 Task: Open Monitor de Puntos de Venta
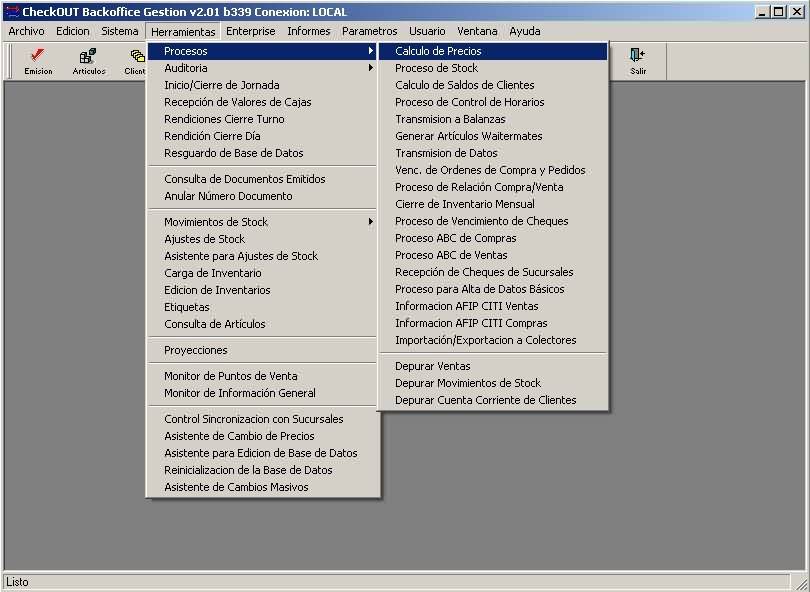262,376
